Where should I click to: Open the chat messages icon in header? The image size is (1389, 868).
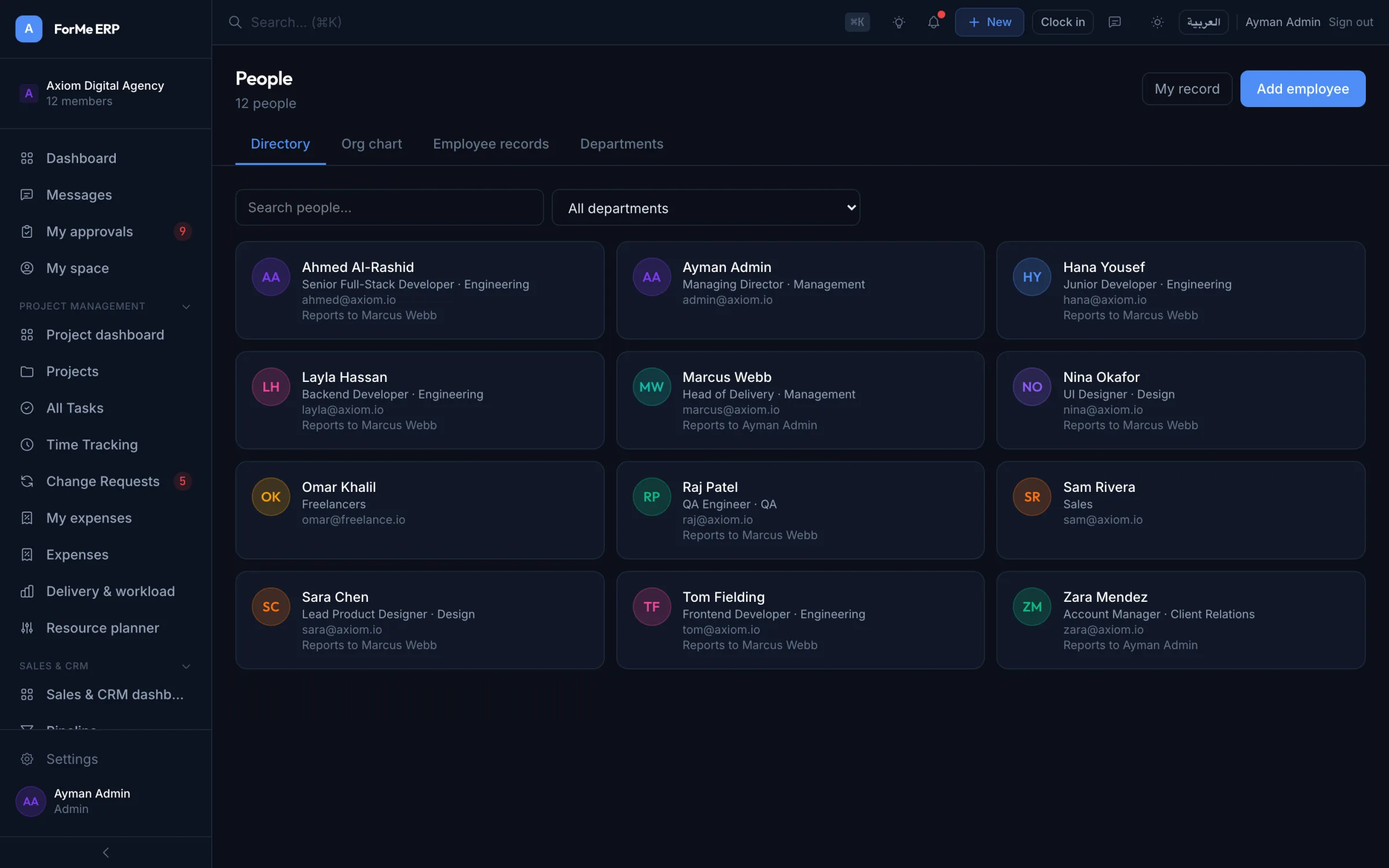click(1114, 22)
